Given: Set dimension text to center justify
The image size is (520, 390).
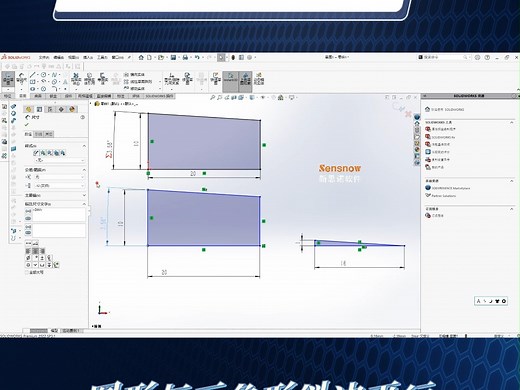Looking at the screenshot, I should coord(35,251).
